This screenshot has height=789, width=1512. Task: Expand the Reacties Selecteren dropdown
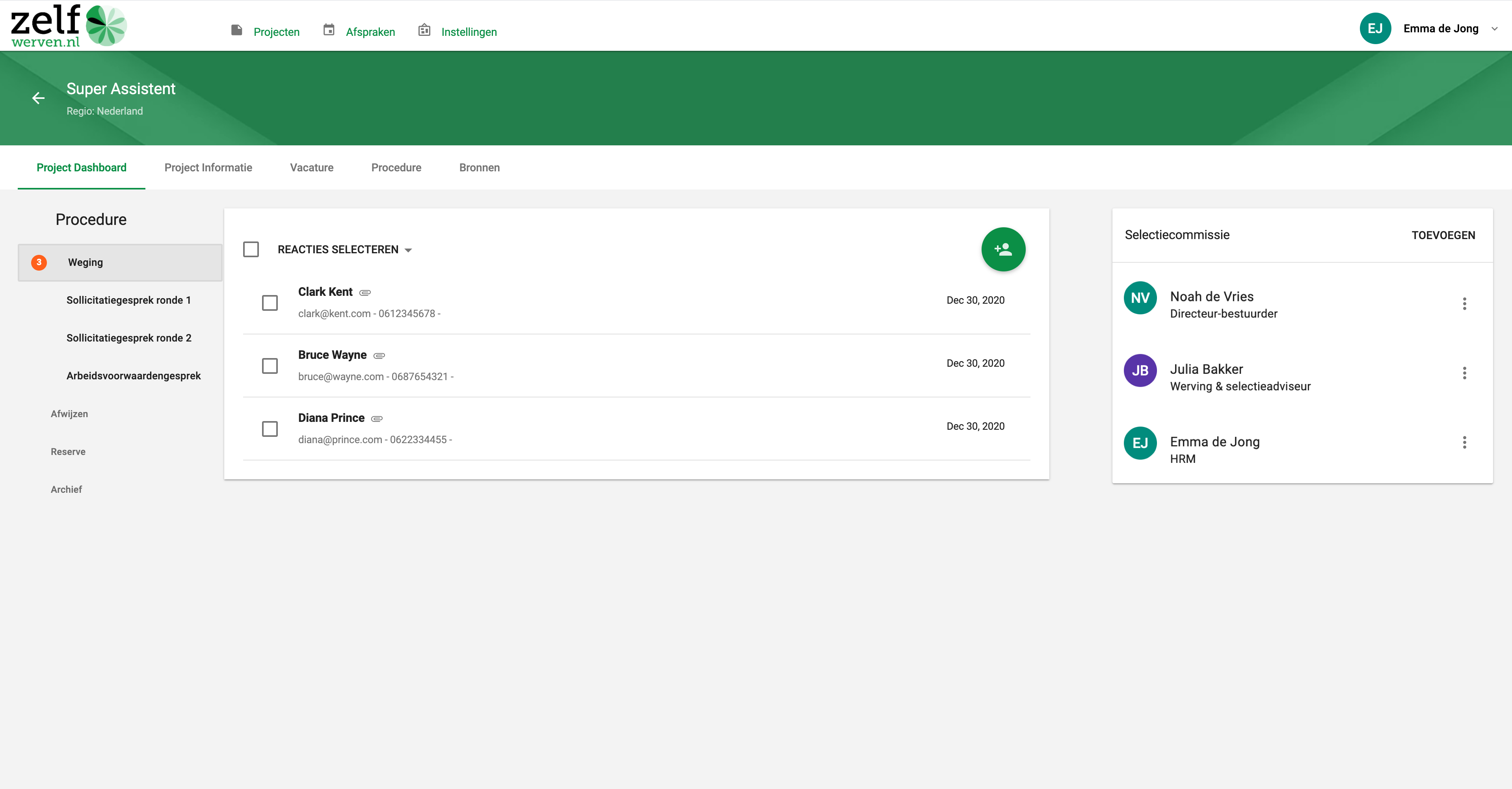pos(408,251)
